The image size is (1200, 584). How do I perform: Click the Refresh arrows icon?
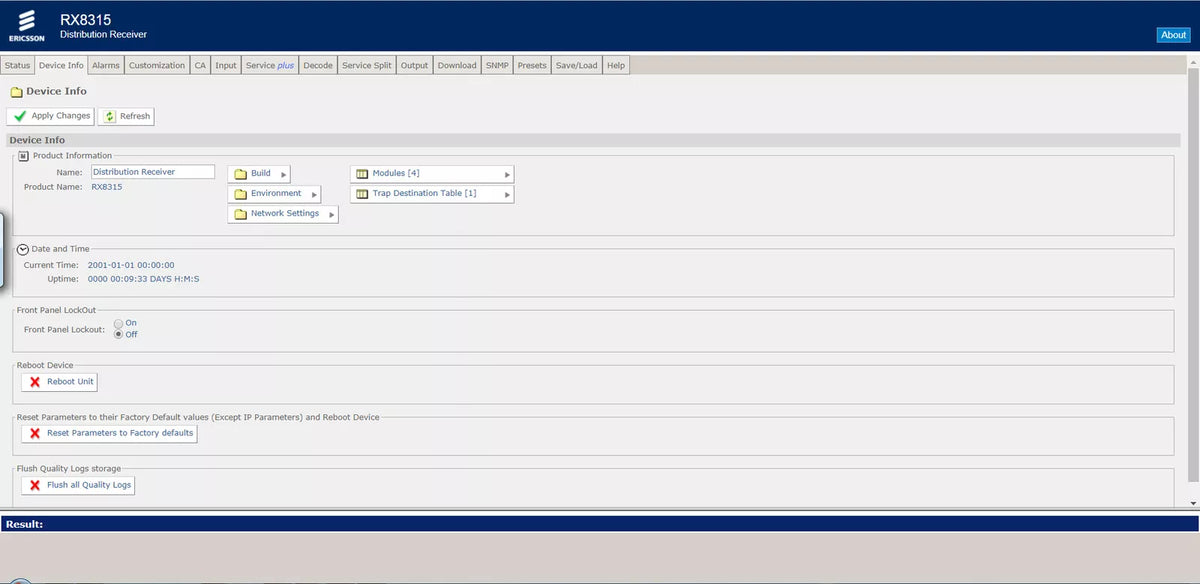(x=109, y=116)
